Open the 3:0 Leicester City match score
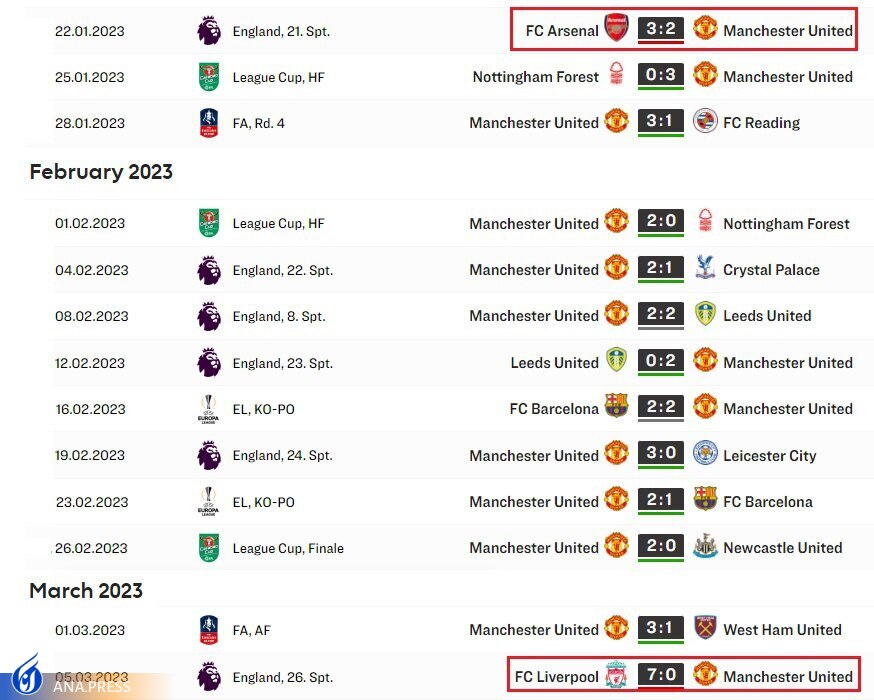874x700 pixels. click(x=661, y=455)
